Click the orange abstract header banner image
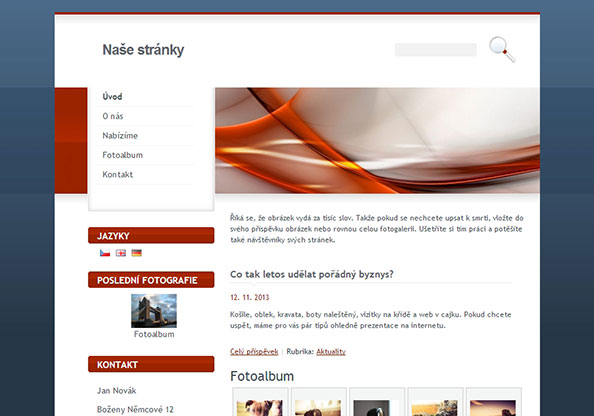The image size is (594, 416). 377,141
